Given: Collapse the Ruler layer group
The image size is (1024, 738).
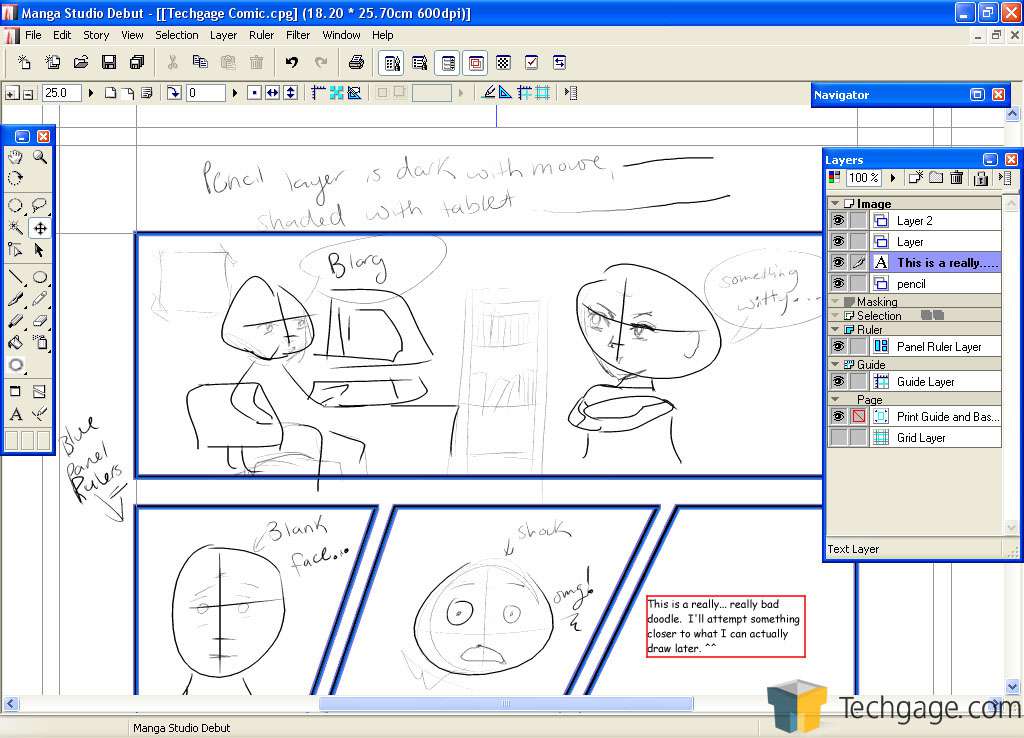Looking at the screenshot, I should pos(835,330).
